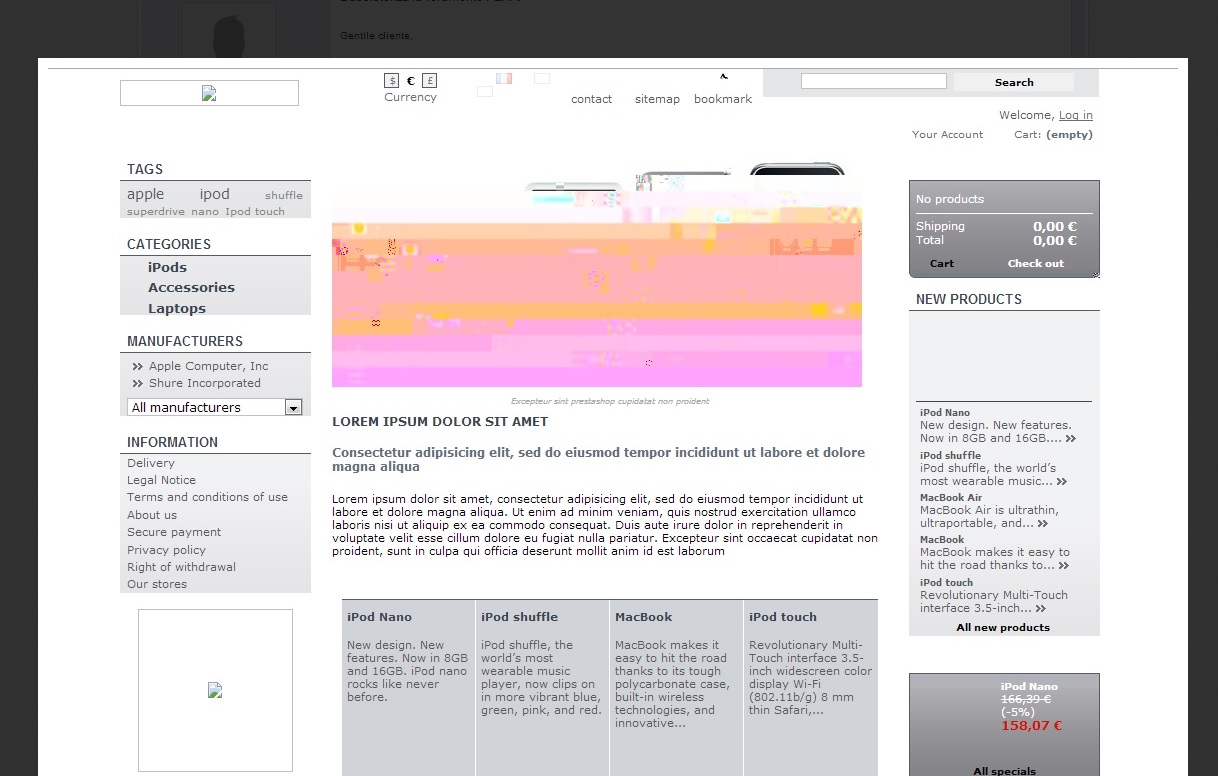
Task: Select the 'ipod' tag
Action: 214,194
